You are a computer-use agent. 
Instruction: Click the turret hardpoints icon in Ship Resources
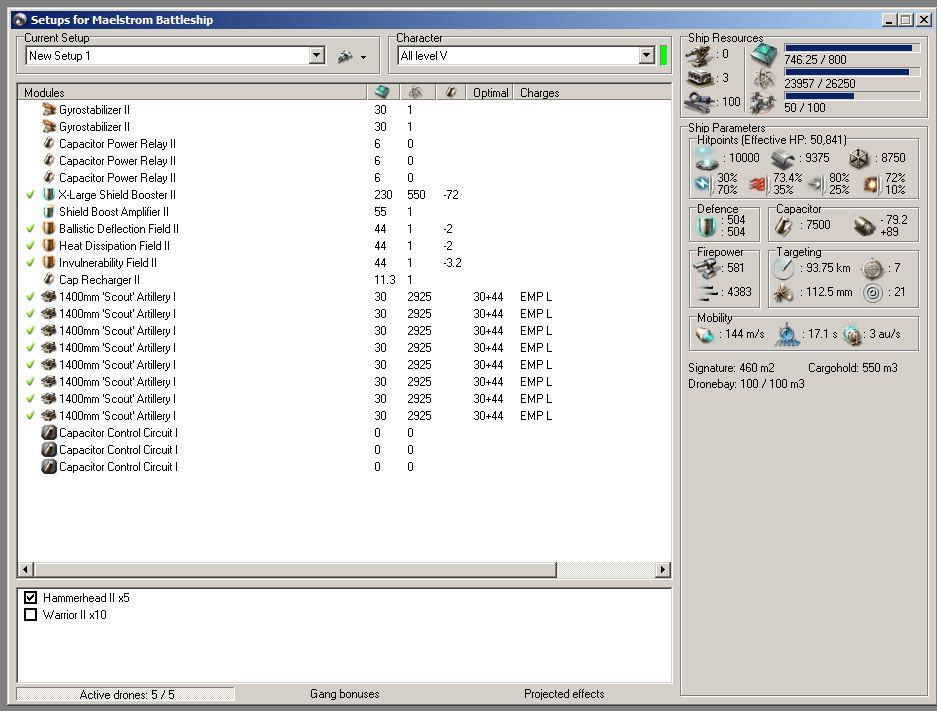698,55
